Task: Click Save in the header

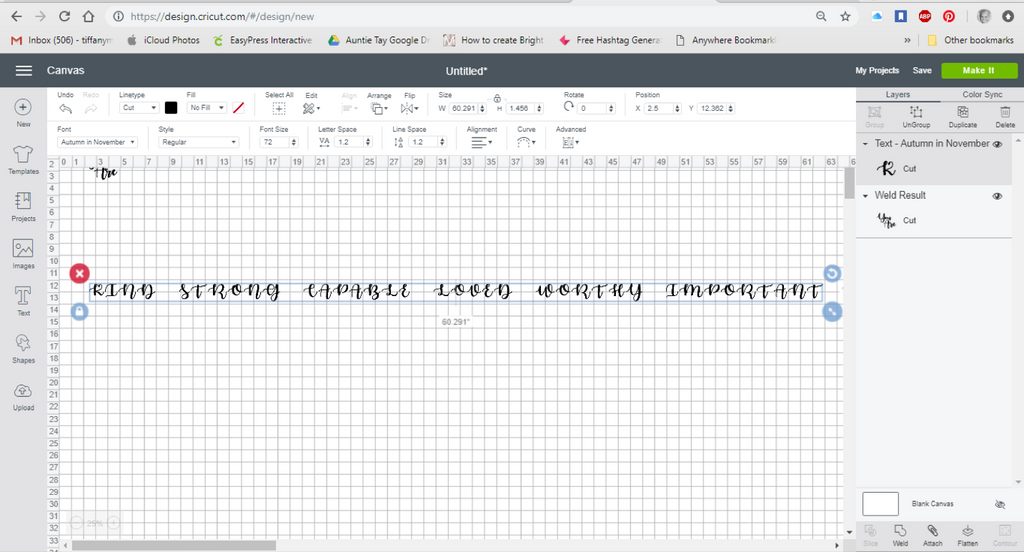Action: (x=922, y=71)
